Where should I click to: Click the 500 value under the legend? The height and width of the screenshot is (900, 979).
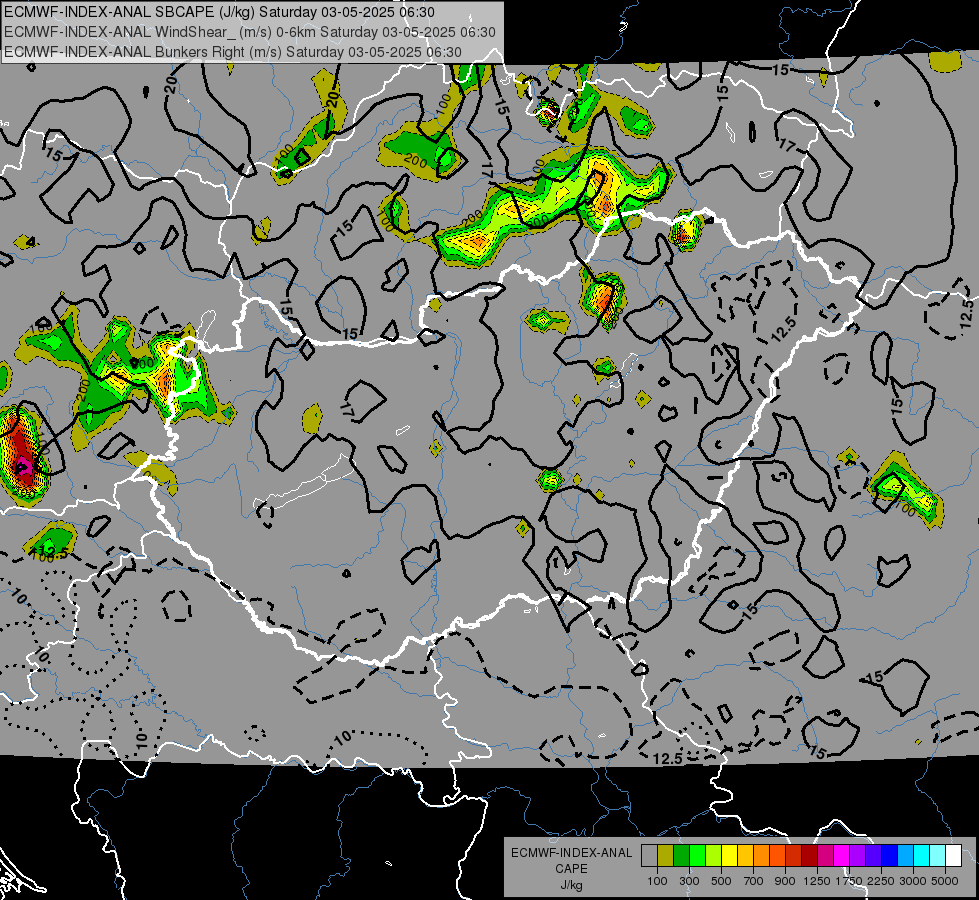pos(721,881)
